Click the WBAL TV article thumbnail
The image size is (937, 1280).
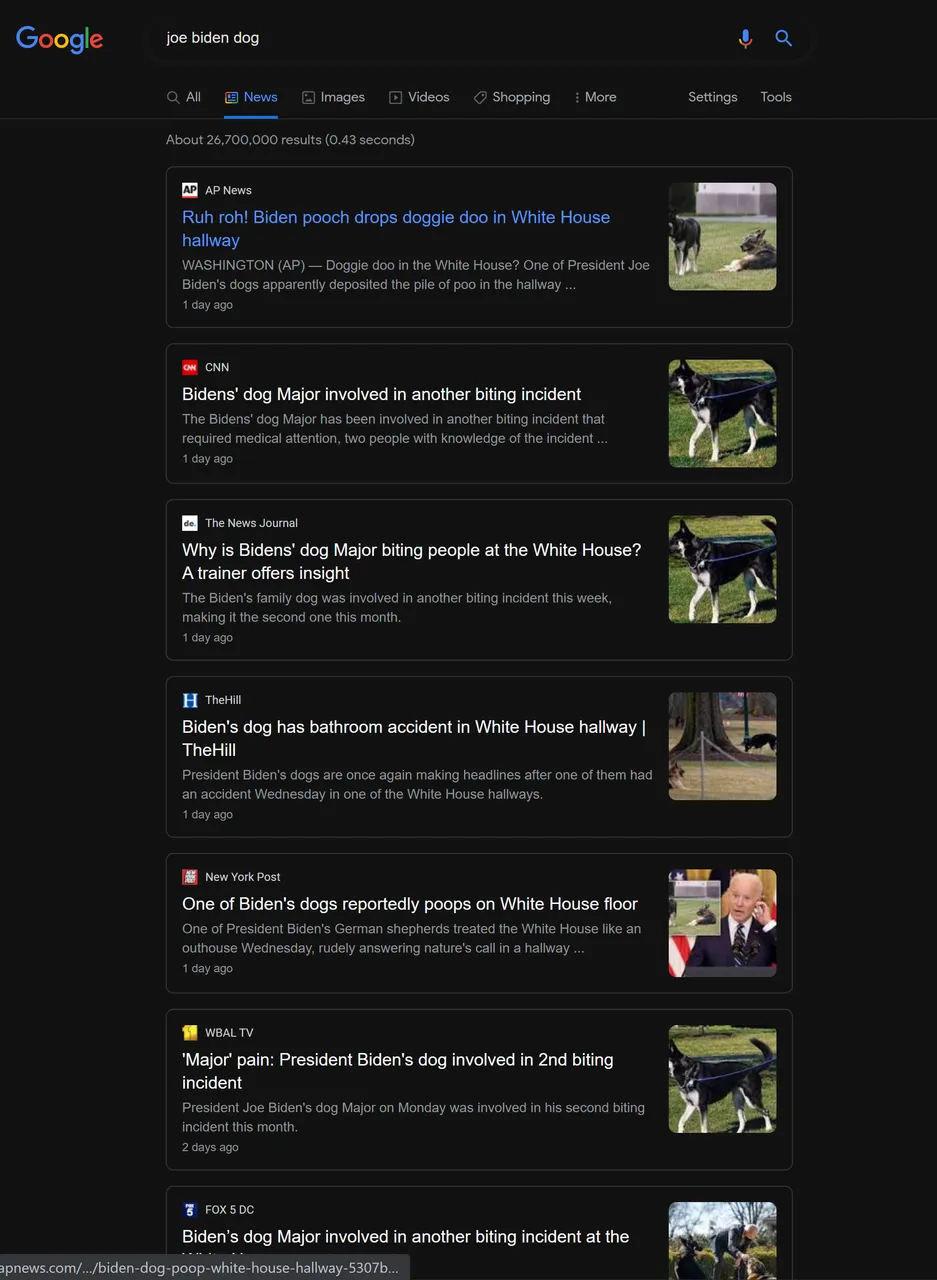pyautogui.click(x=722, y=1079)
